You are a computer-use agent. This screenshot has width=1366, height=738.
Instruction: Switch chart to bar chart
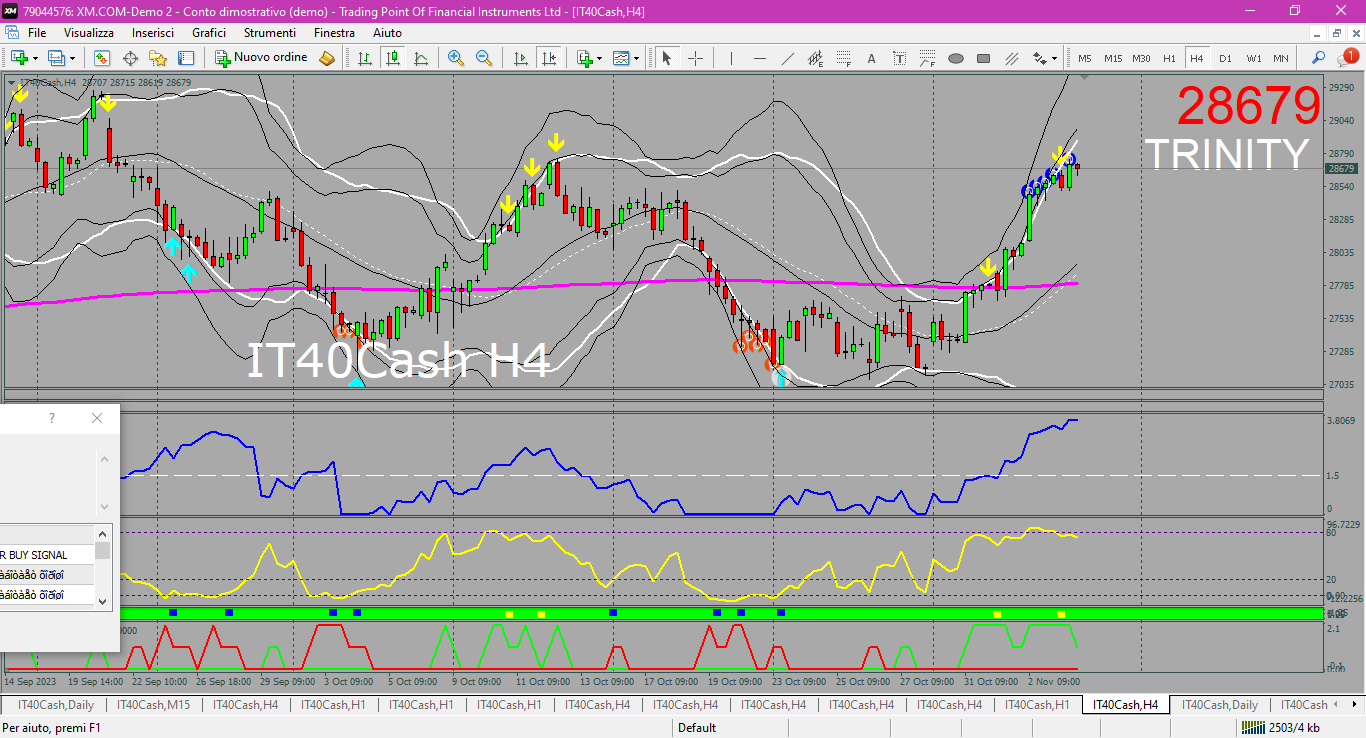coord(365,58)
